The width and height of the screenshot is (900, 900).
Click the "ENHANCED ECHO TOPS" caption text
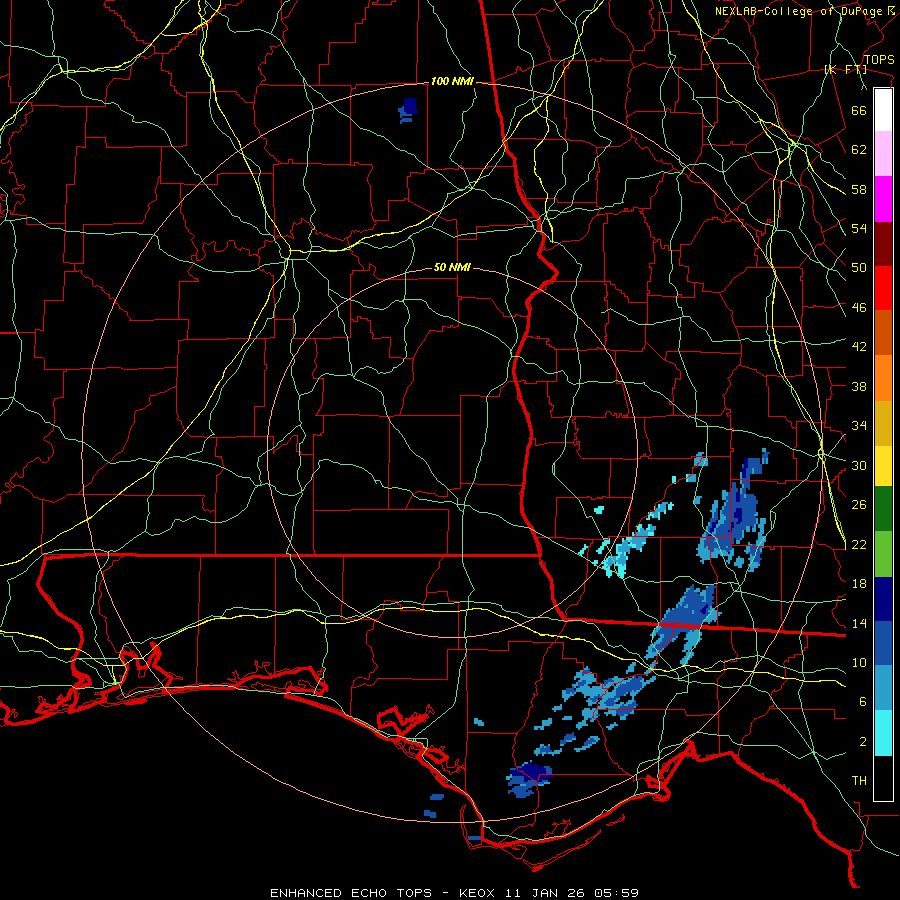[x=351, y=893]
